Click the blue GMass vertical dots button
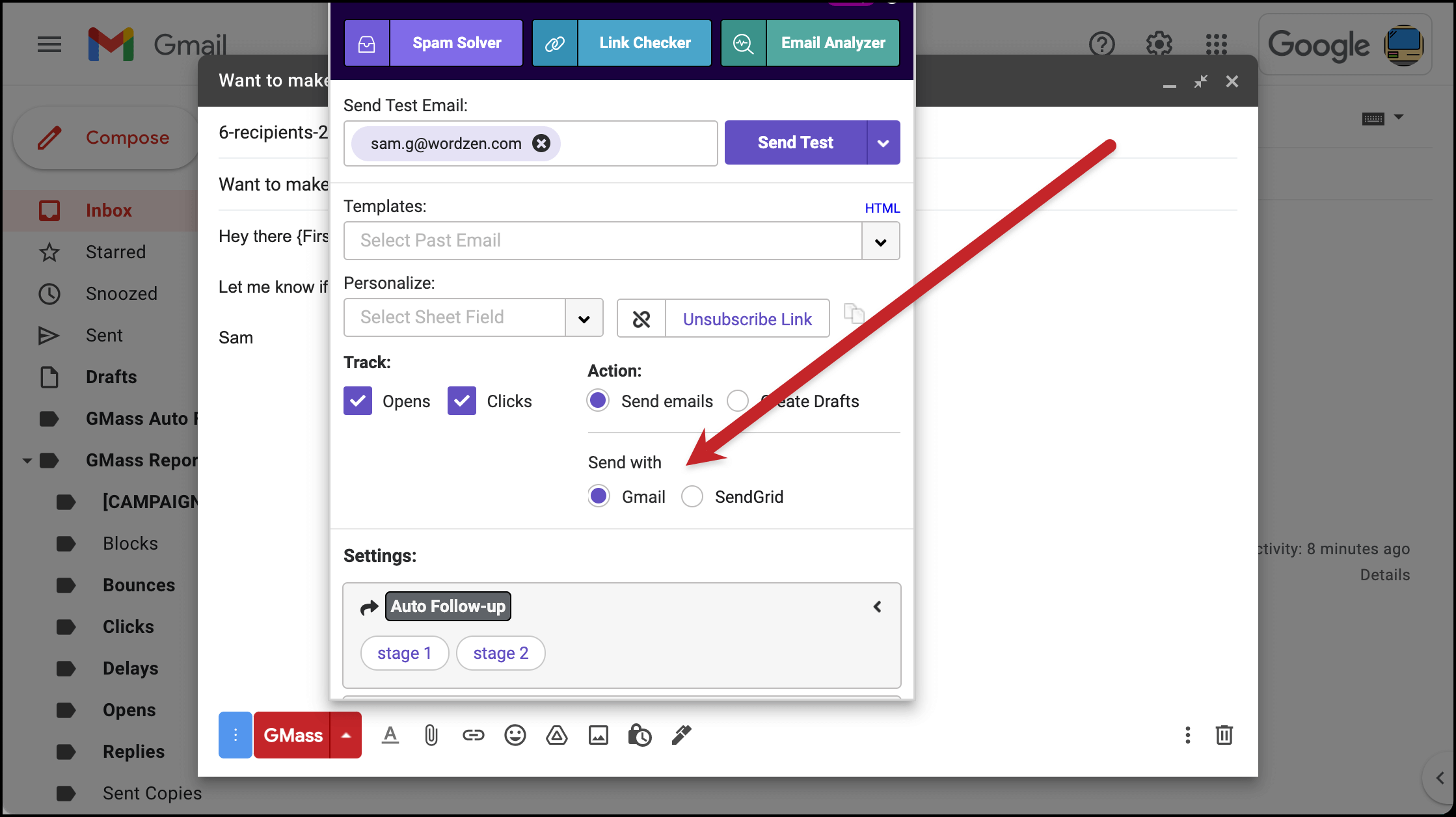The image size is (1456, 817). pos(236,735)
